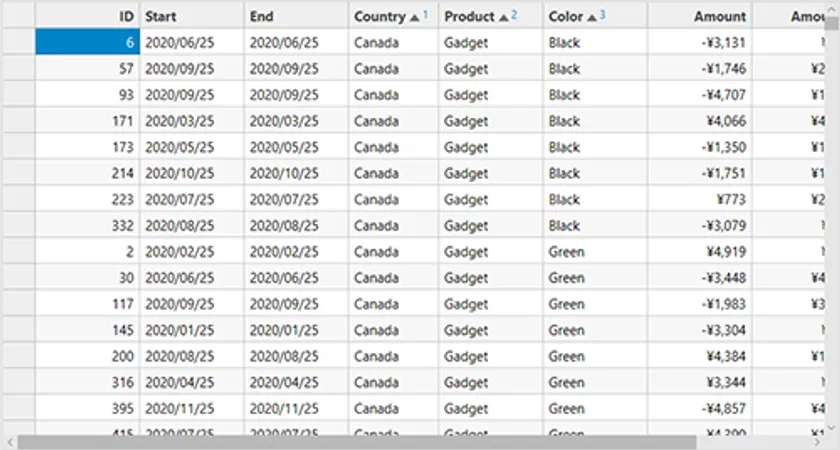The width and height of the screenshot is (840, 450).
Task: Click the top-left select-all corner cell
Action: pos(17,16)
